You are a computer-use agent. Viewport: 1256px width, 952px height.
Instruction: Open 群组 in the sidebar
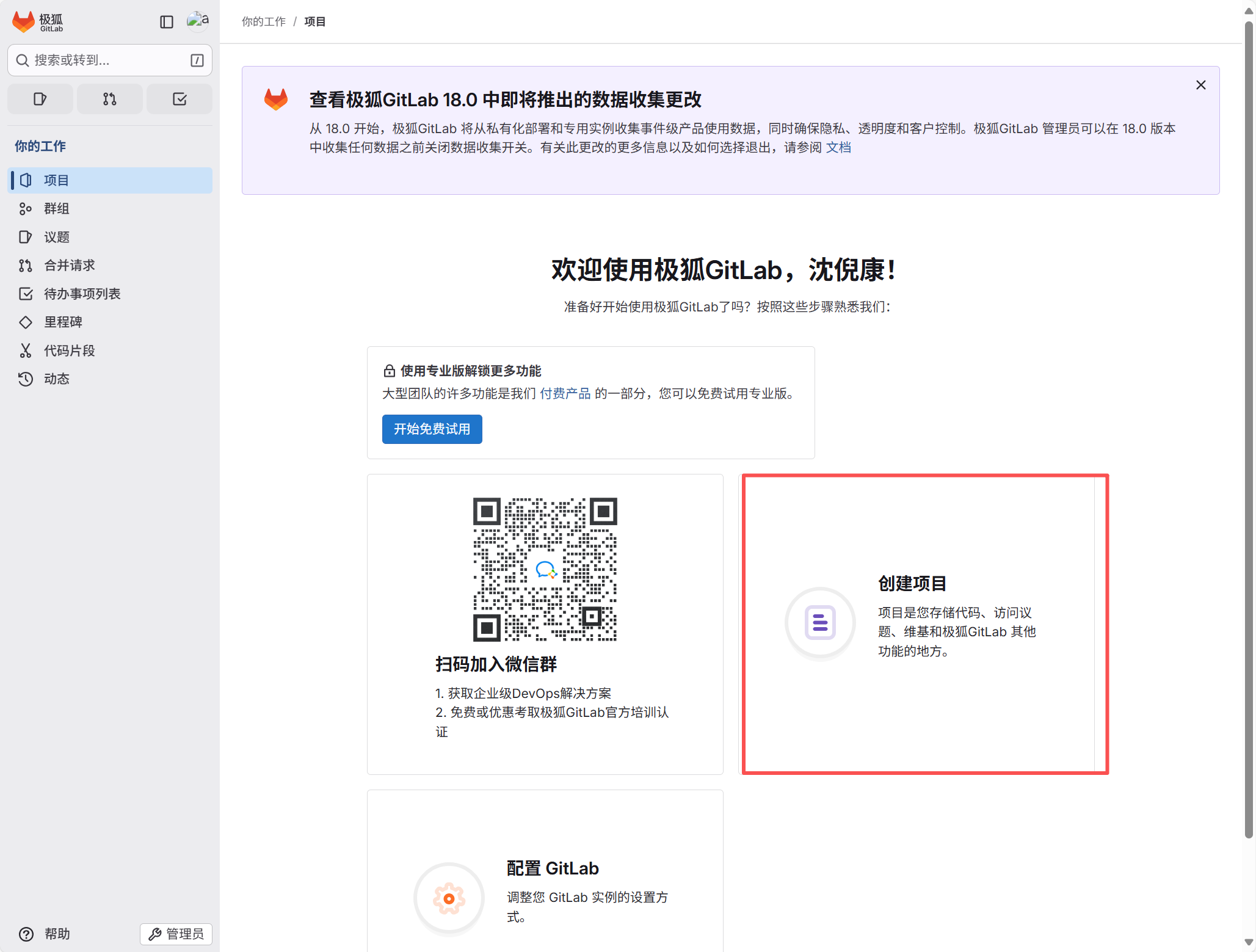[110, 209]
